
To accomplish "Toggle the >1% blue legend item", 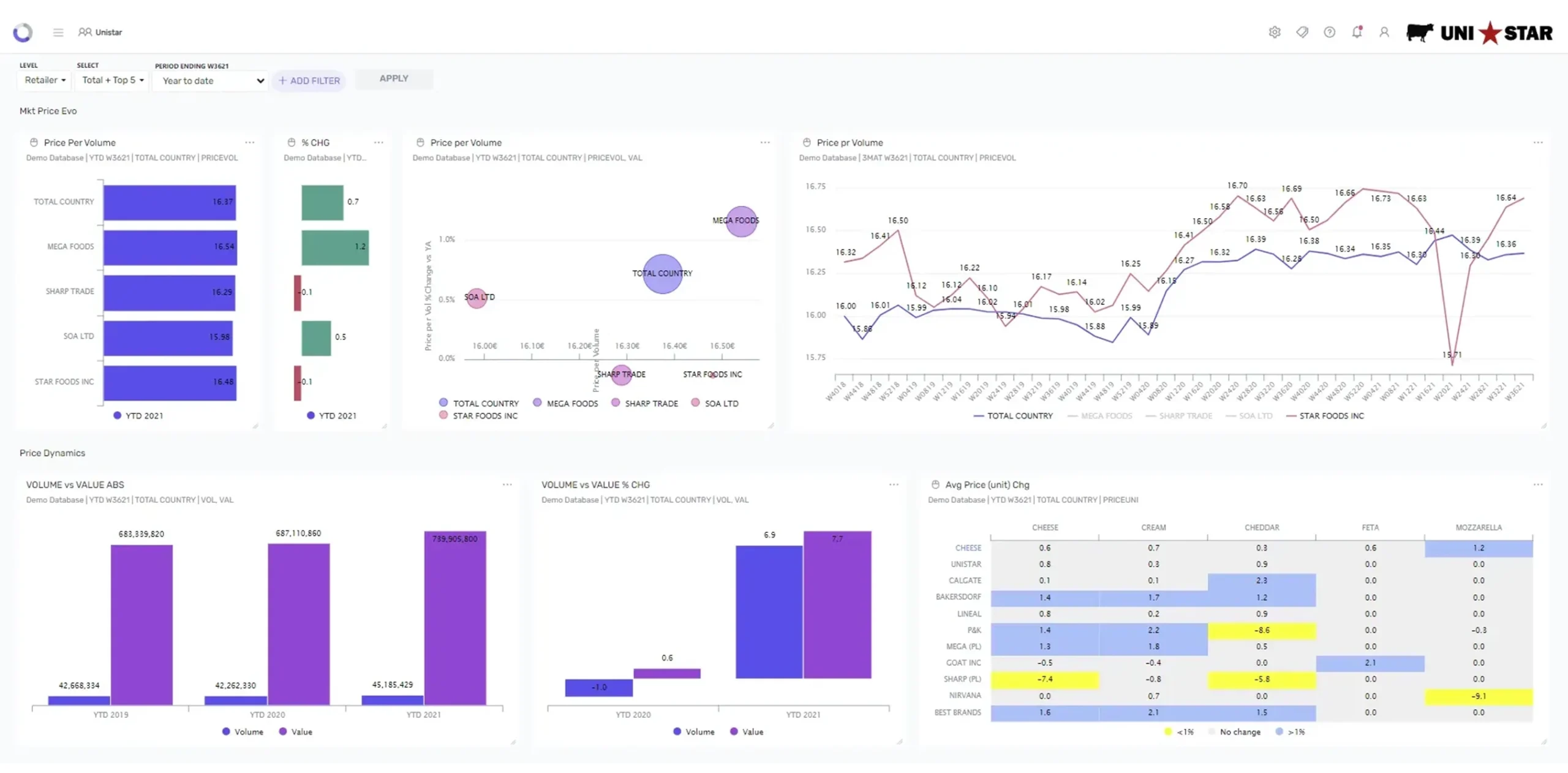I will click(1290, 732).
